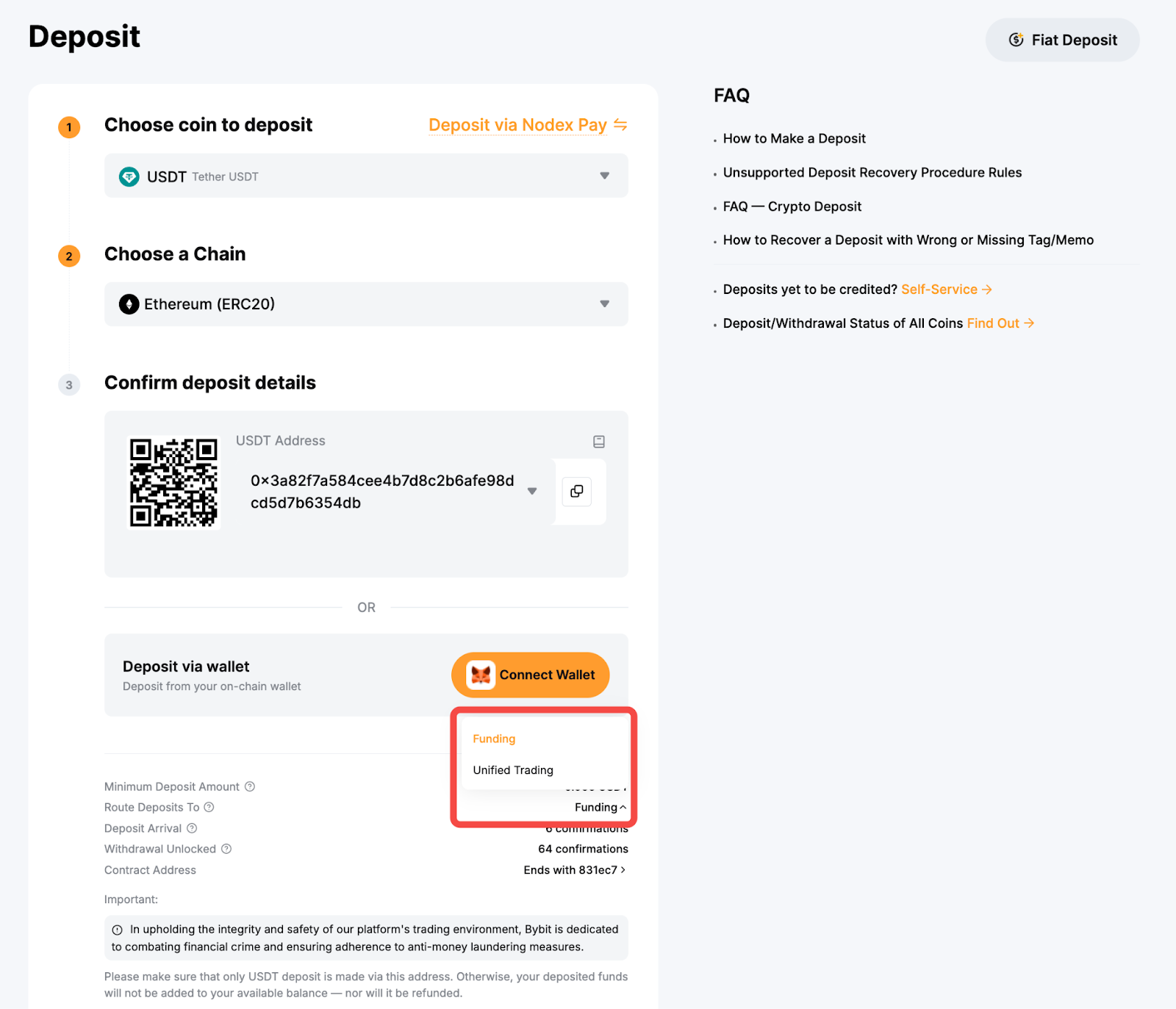
Task: Click the Fiat Deposit button
Action: click(x=1062, y=40)
